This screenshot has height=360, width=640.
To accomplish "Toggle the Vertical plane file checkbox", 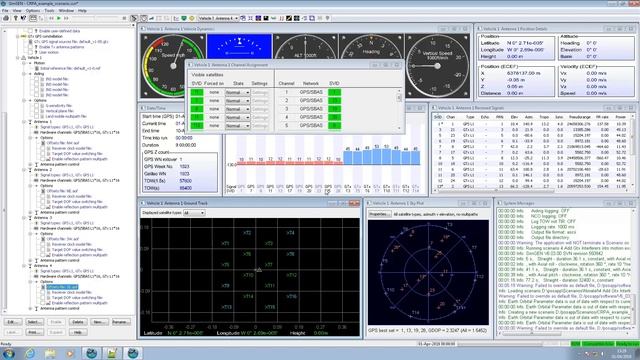I will click(x=36, y=111).
